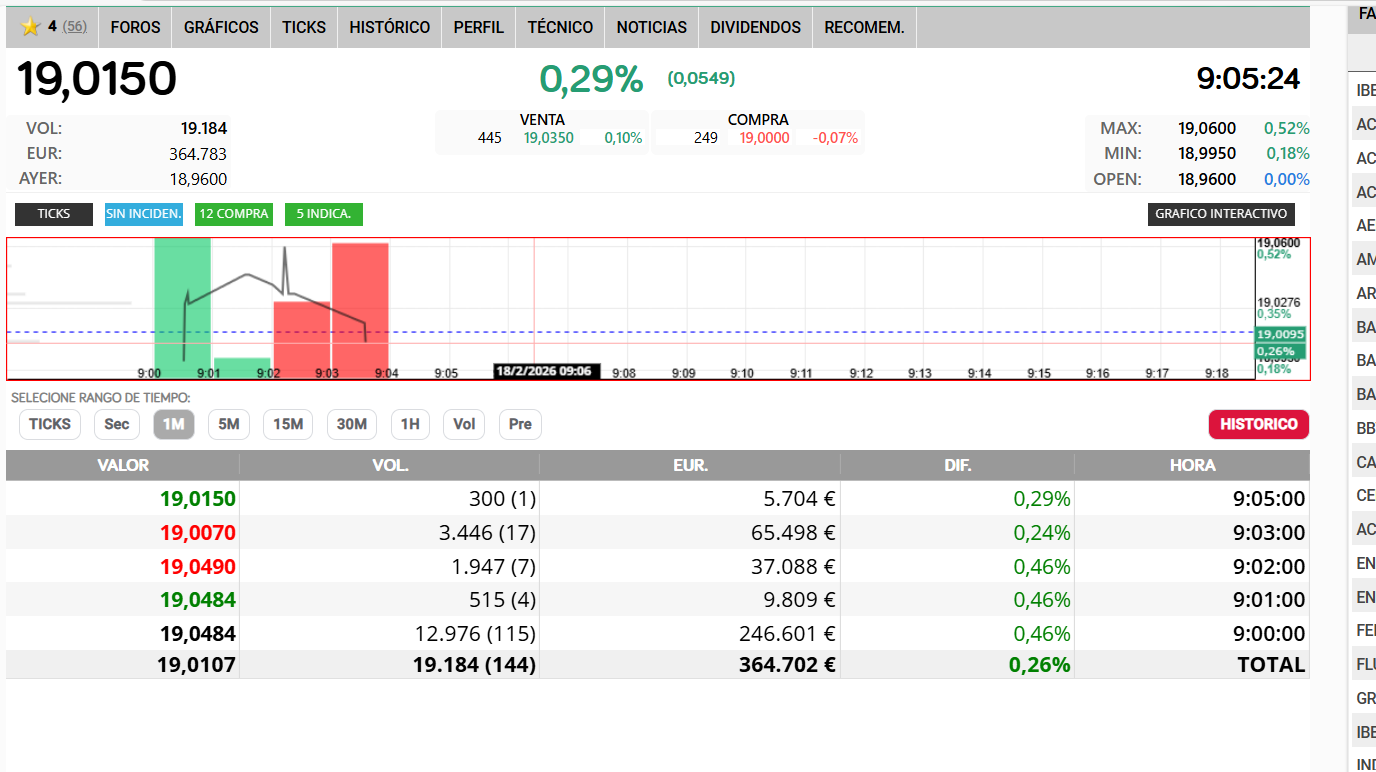Click the green 12 COMPRA badge
Viewport: 1376px width, 772px height.
point(234,214)
